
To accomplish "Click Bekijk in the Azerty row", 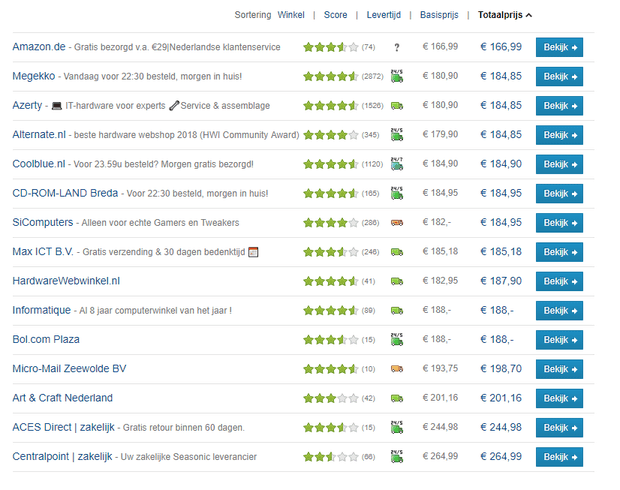I will [559, 106].
